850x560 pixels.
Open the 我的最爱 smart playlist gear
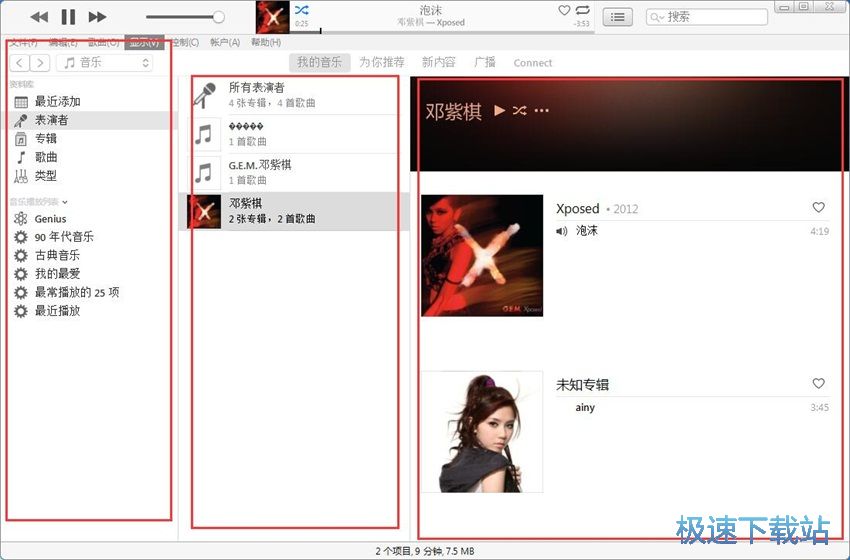pos(21,274)
